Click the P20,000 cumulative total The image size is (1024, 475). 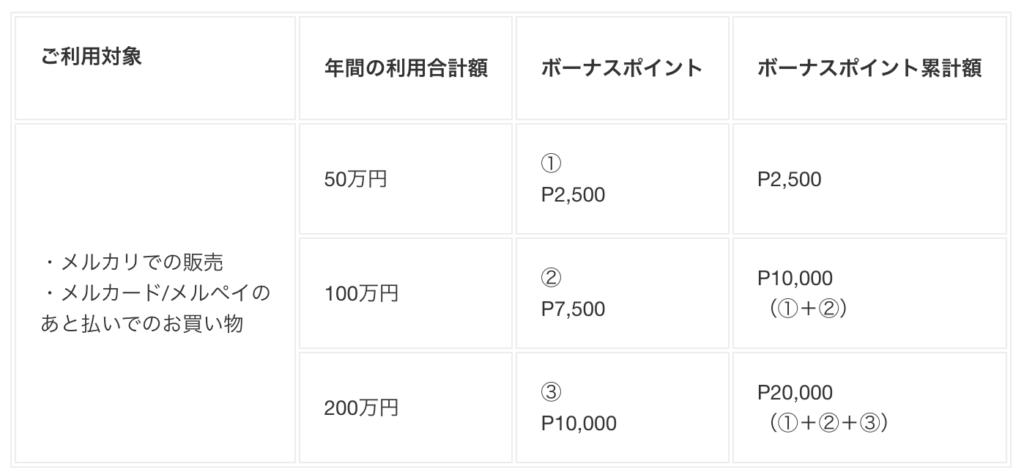(x=796, y=392)
